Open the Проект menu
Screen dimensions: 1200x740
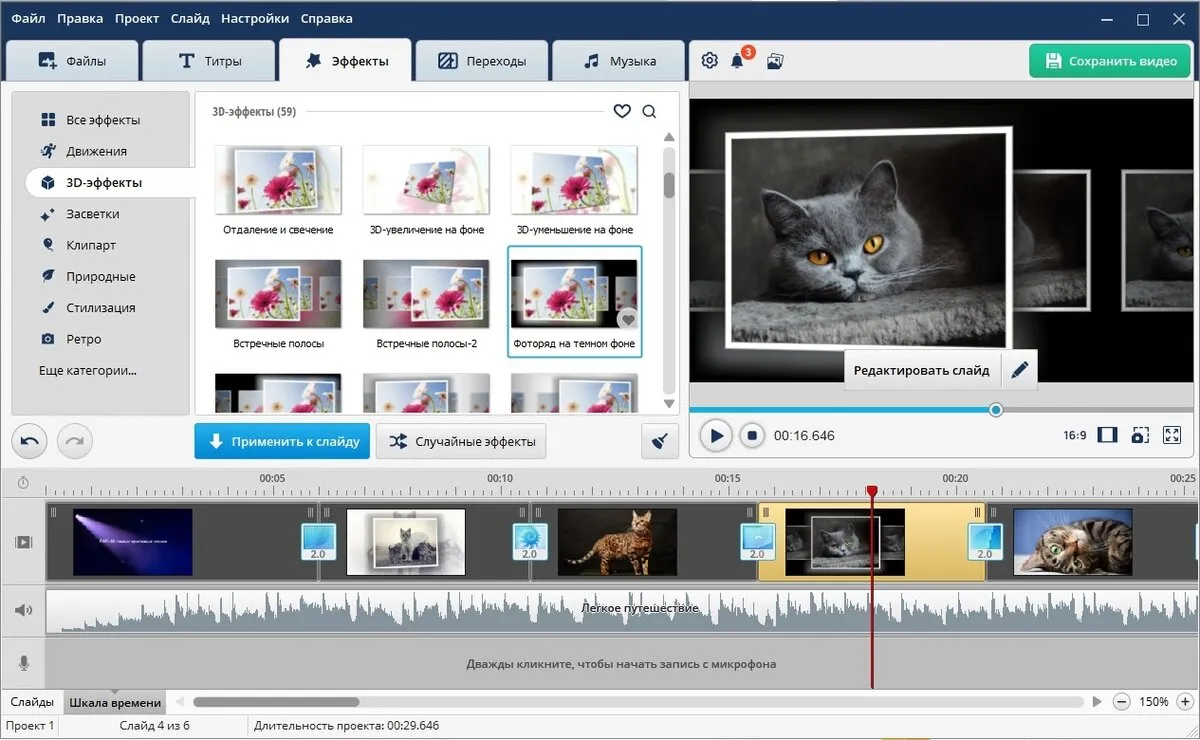(137, 18)
